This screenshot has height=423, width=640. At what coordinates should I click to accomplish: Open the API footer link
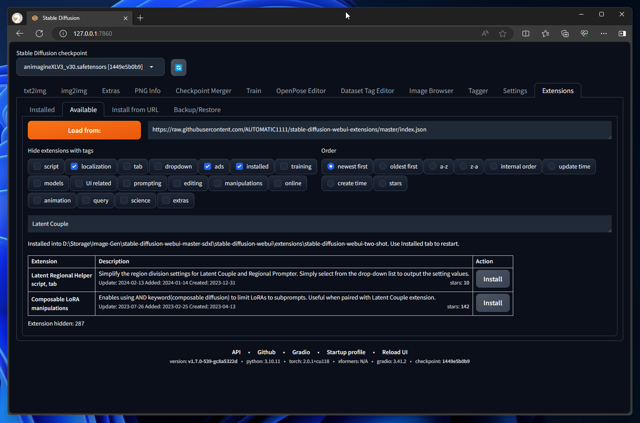(x=236, y=352)
